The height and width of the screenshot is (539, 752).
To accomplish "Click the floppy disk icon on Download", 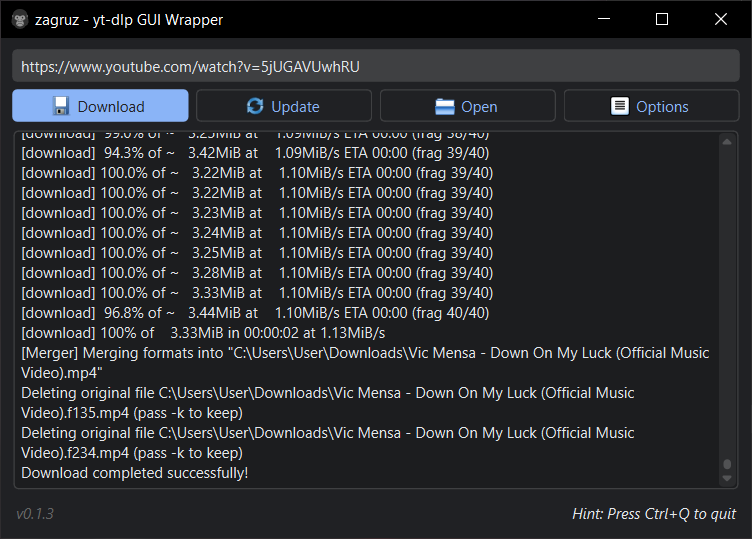I will click(61, 106).
